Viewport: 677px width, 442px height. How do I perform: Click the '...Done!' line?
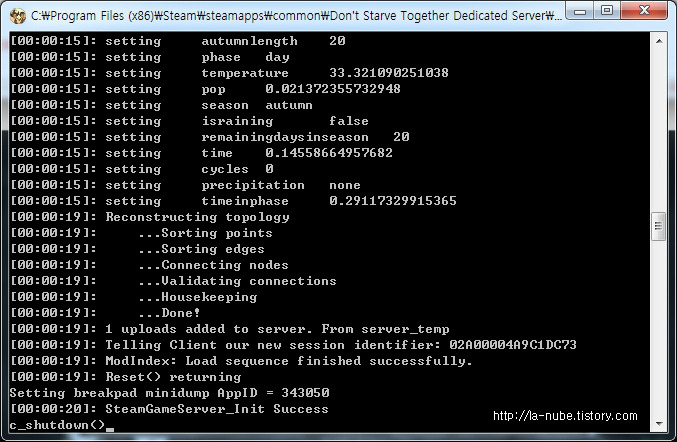tap(105, 313)
